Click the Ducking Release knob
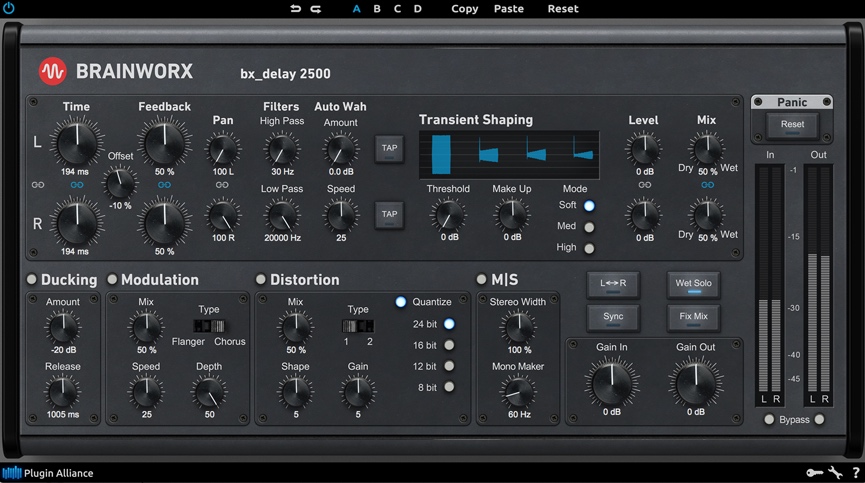Screen dimensions: 865x483 point(63,392)
